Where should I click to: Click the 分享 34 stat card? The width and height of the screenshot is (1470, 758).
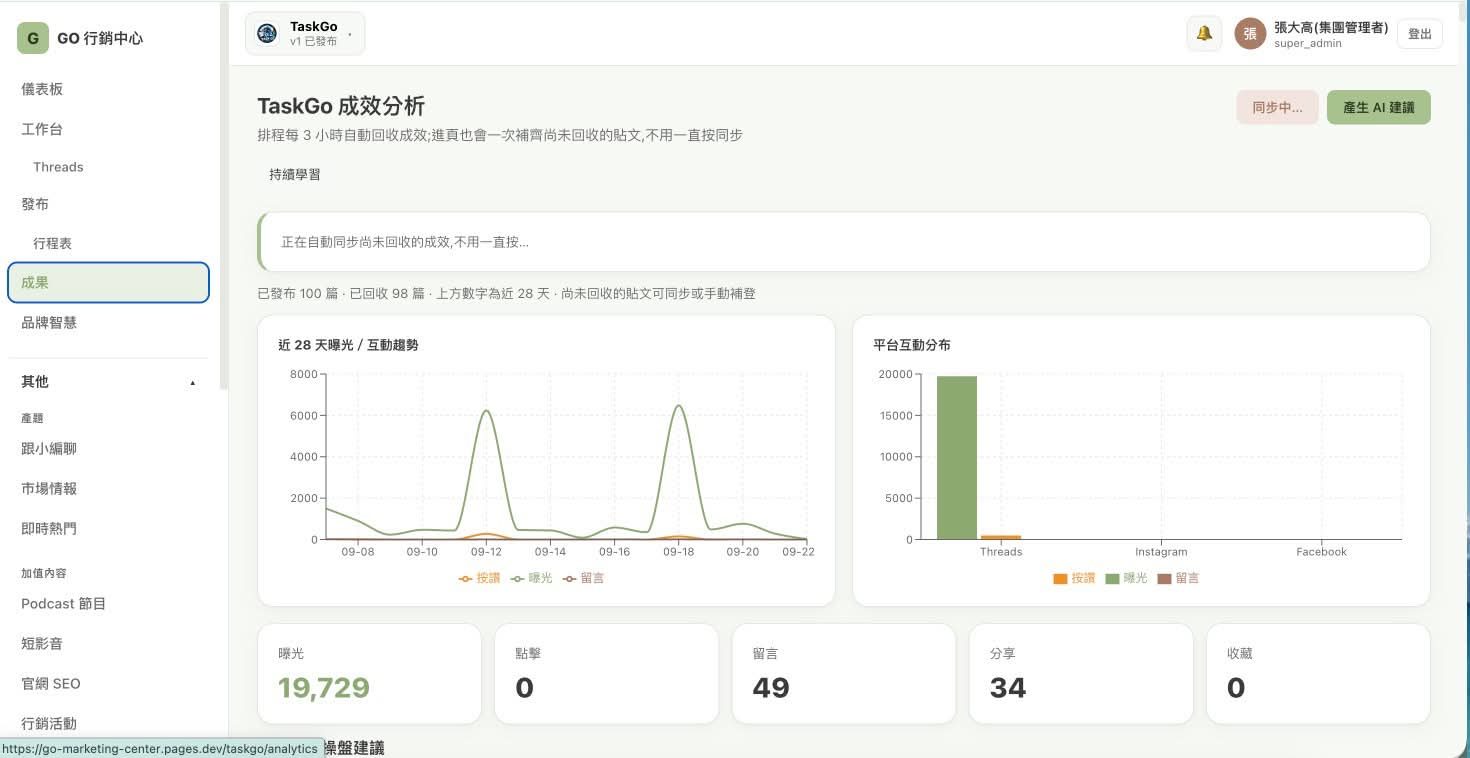click(1081, 674)
